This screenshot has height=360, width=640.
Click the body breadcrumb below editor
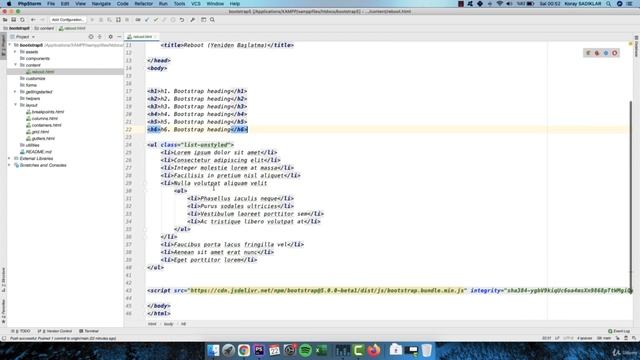169,324
